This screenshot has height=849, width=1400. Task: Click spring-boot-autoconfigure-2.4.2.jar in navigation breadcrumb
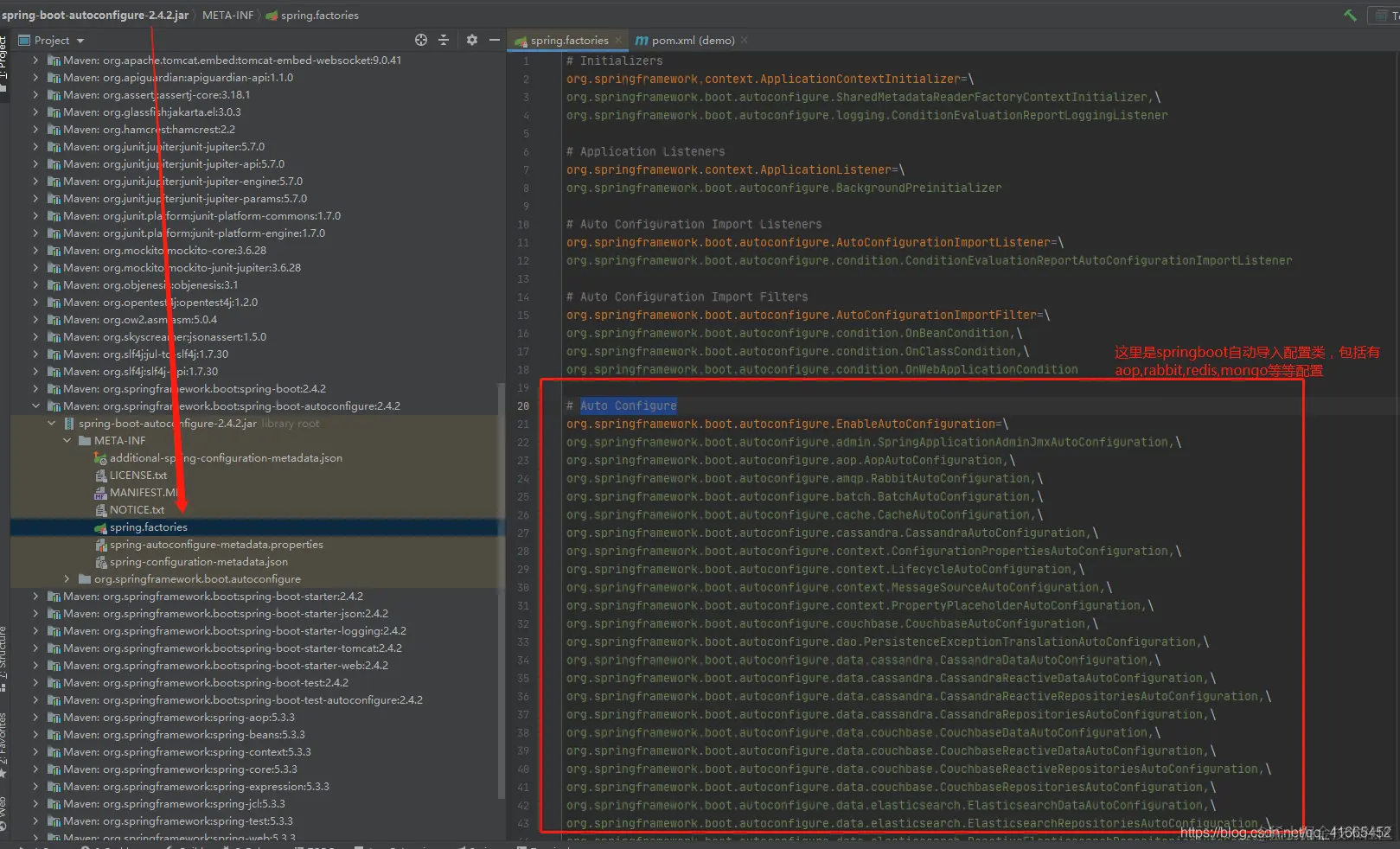coord(94,15)
